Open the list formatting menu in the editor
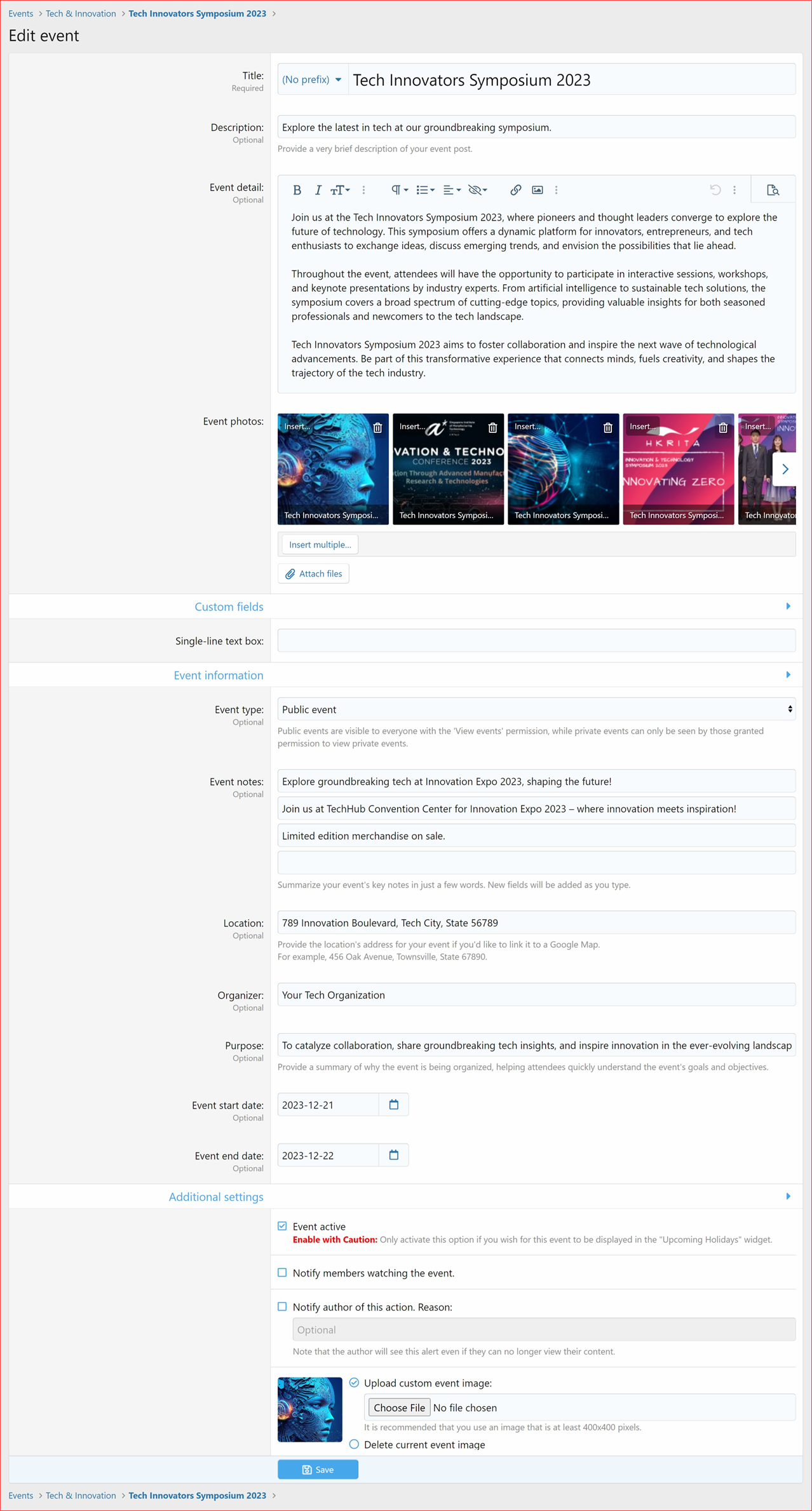 point(425,190)
